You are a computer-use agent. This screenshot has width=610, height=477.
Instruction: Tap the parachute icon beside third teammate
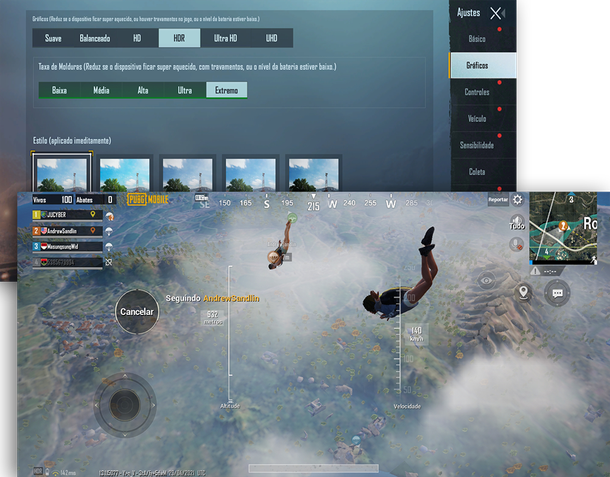coord(109,247)
